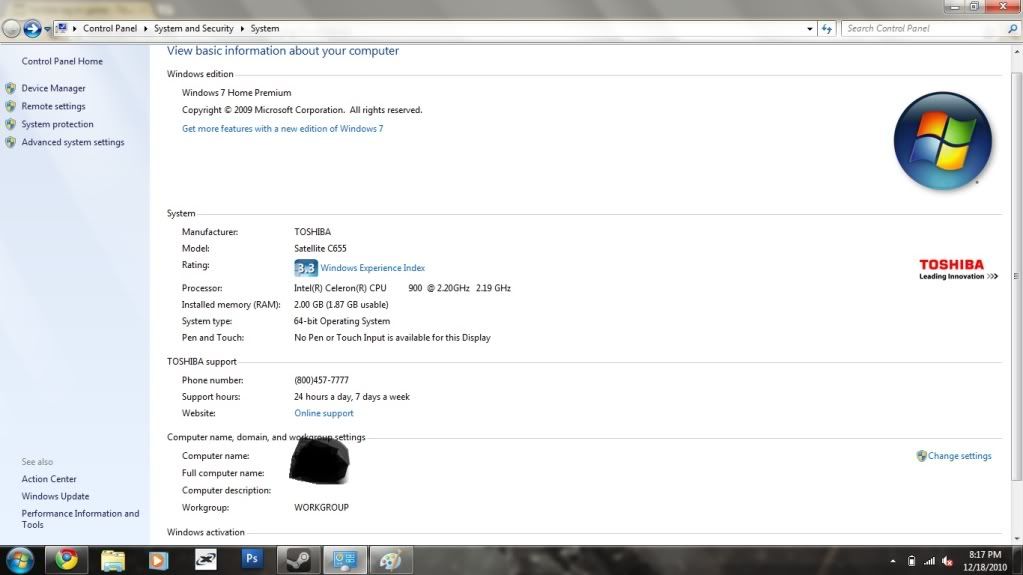1023x575 pixels.
Task: Show hidden system tray icons
Action: (x=893, y=561)
